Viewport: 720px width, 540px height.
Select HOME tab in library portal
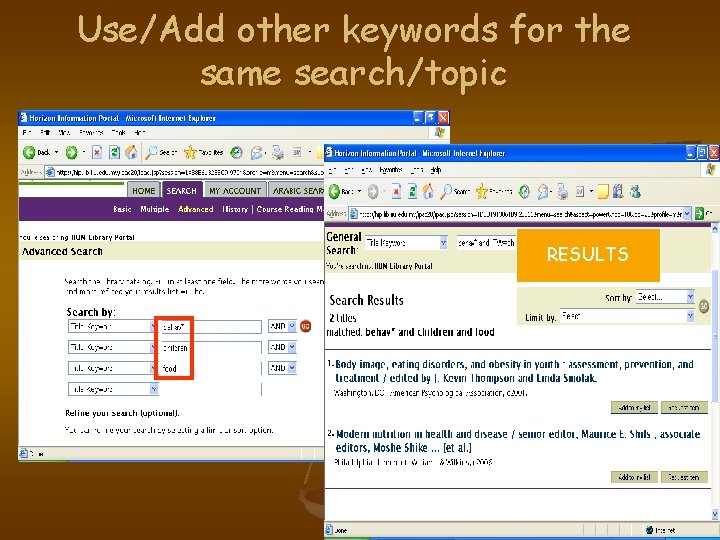click(x=144, y=191)
